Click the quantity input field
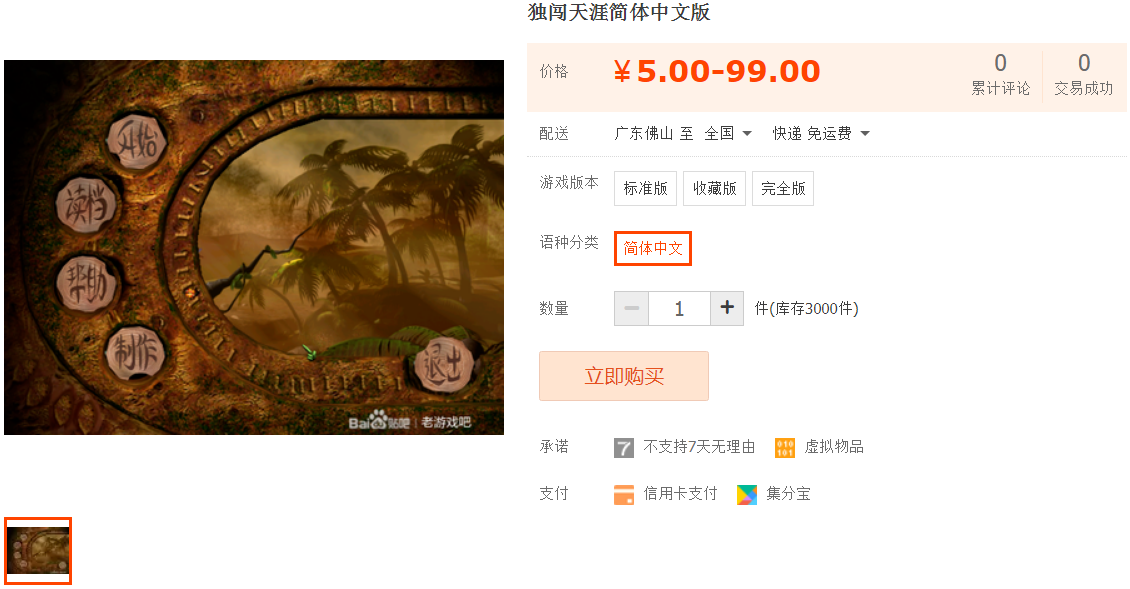Viewport: 1130px width, 589px height. pyautogui.click(x=679, y=309)
